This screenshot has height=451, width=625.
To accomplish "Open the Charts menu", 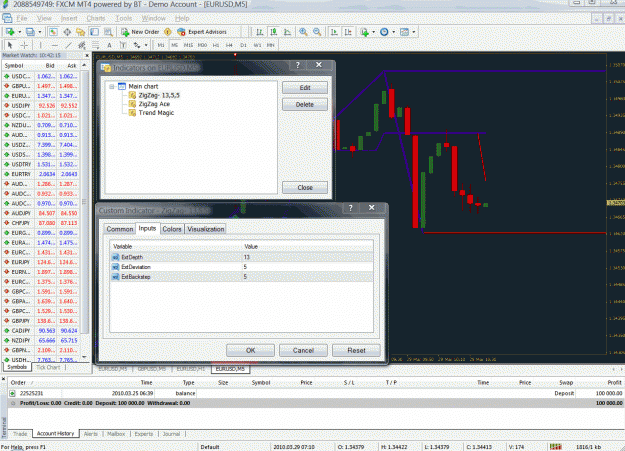I will 96,18.
